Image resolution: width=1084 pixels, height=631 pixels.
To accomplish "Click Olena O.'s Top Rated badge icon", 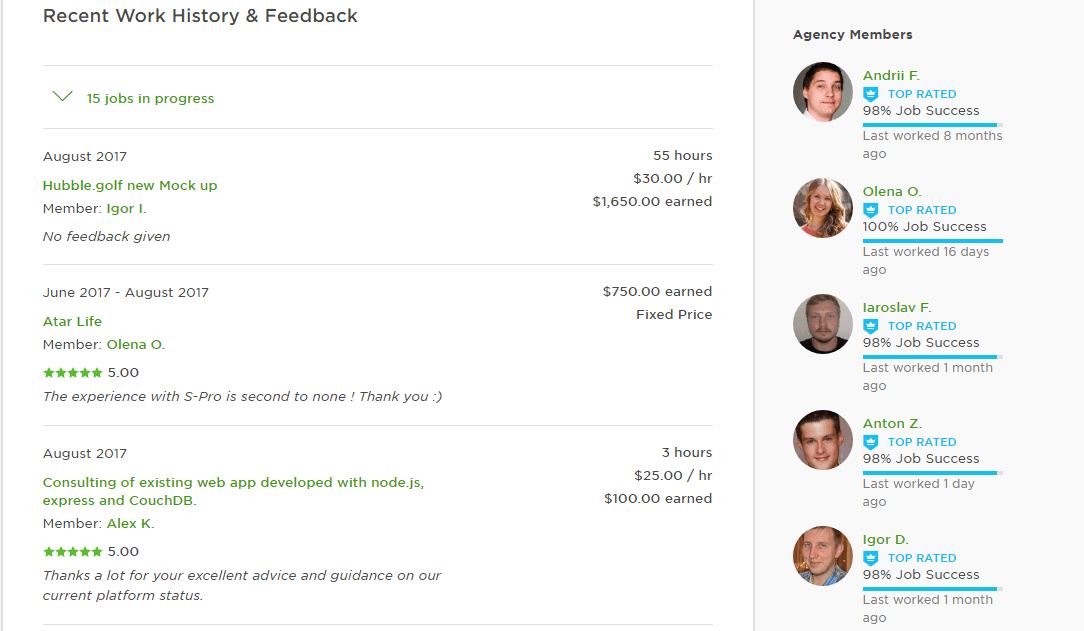I will [870, 210].
